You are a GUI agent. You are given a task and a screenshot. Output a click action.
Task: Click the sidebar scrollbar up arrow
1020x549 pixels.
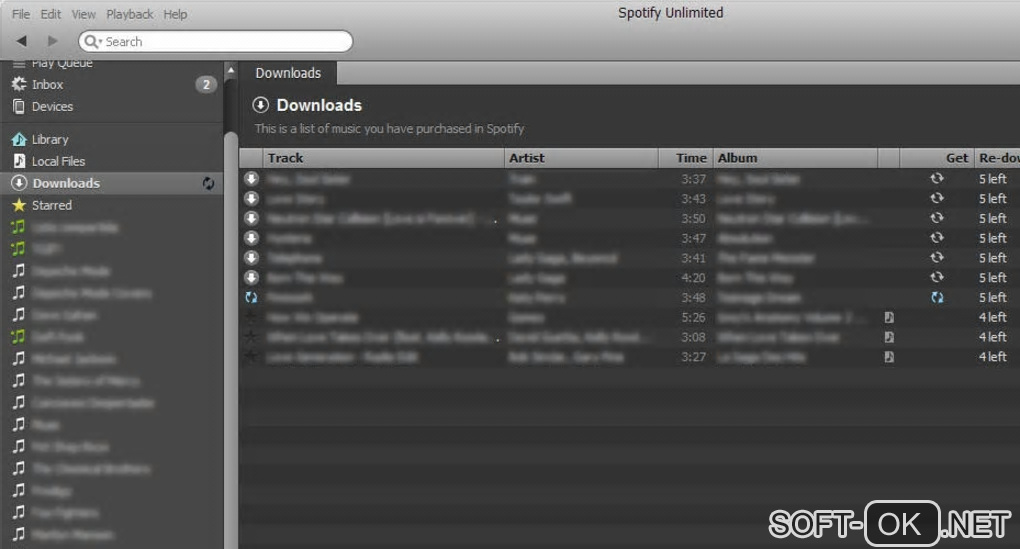click(x=230, y=70)
